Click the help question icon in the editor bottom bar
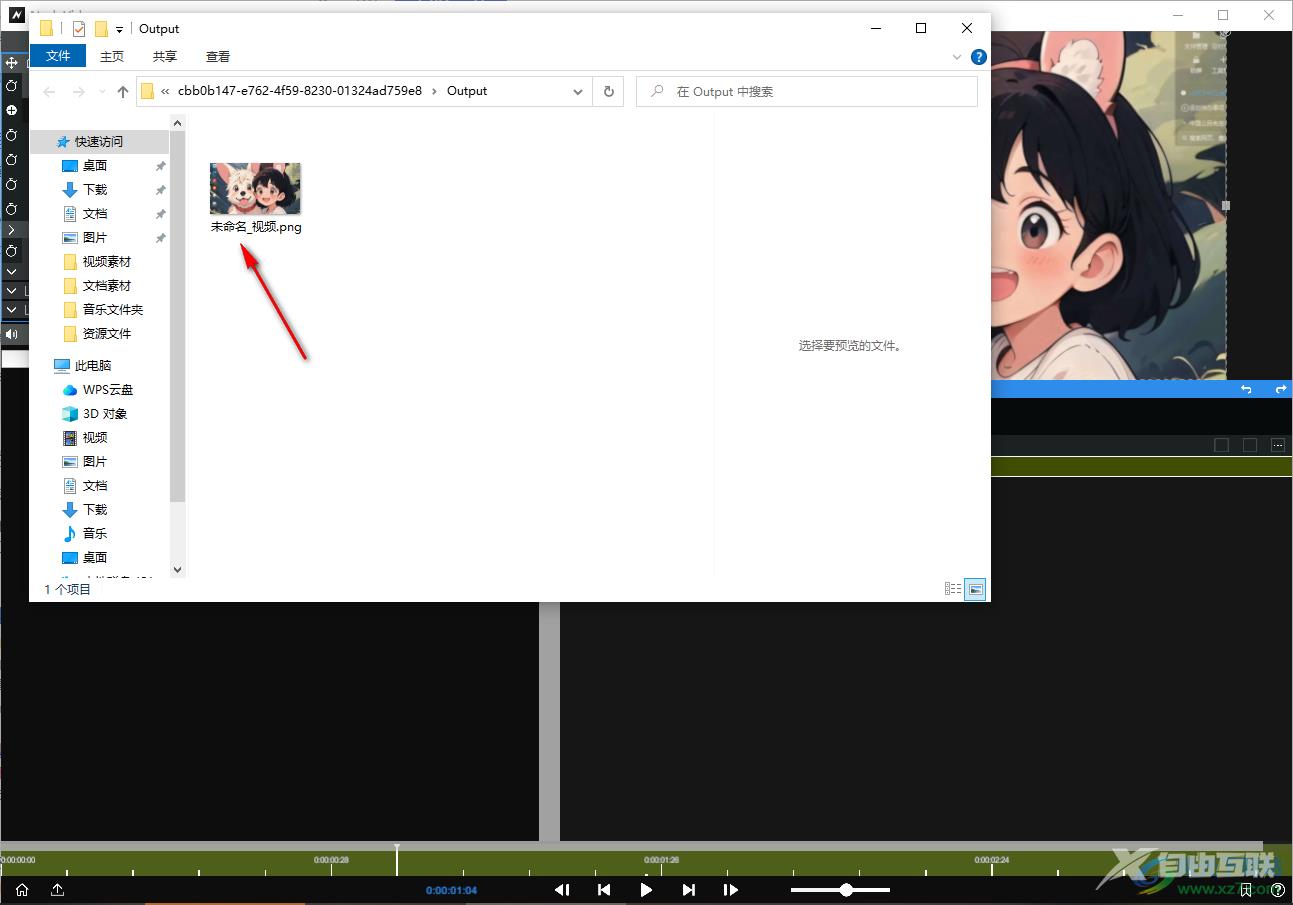The width and height of the screenshot is (1293, 905). [x=1278, y=890]
